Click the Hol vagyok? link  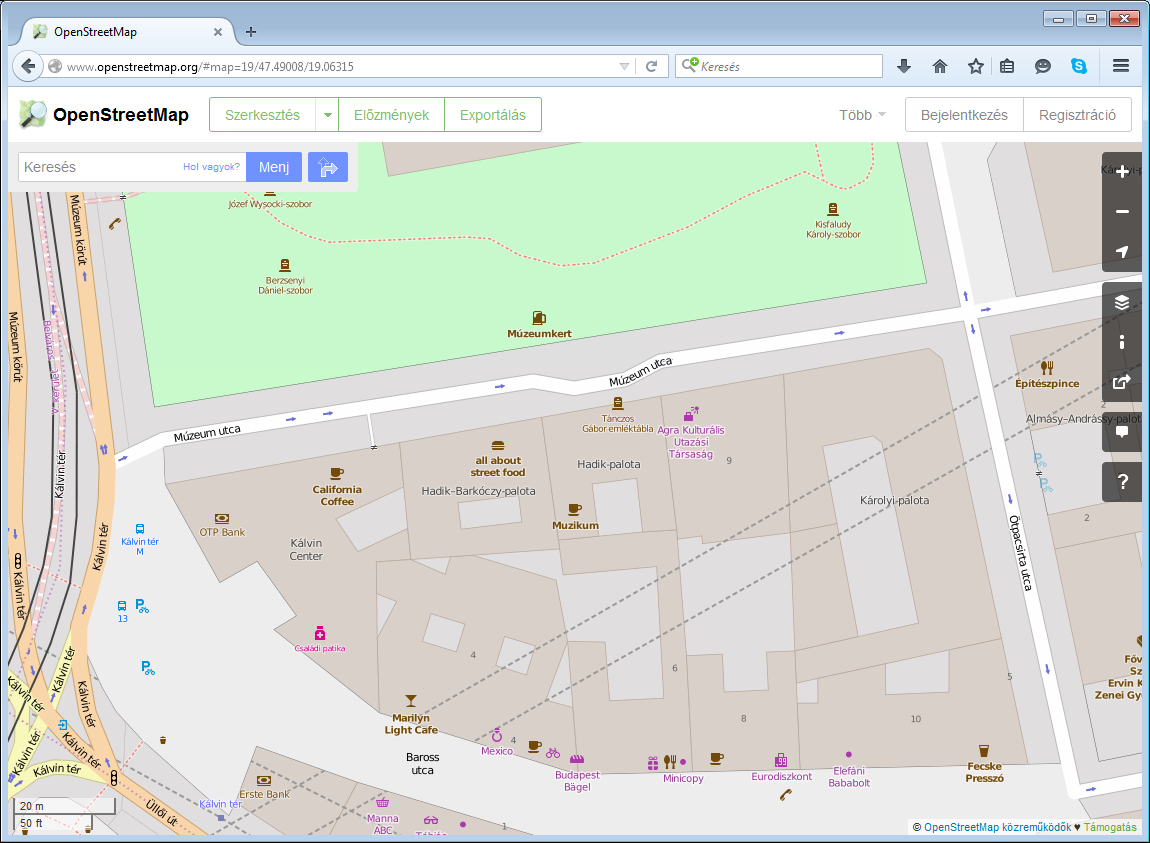click(211, 167)
